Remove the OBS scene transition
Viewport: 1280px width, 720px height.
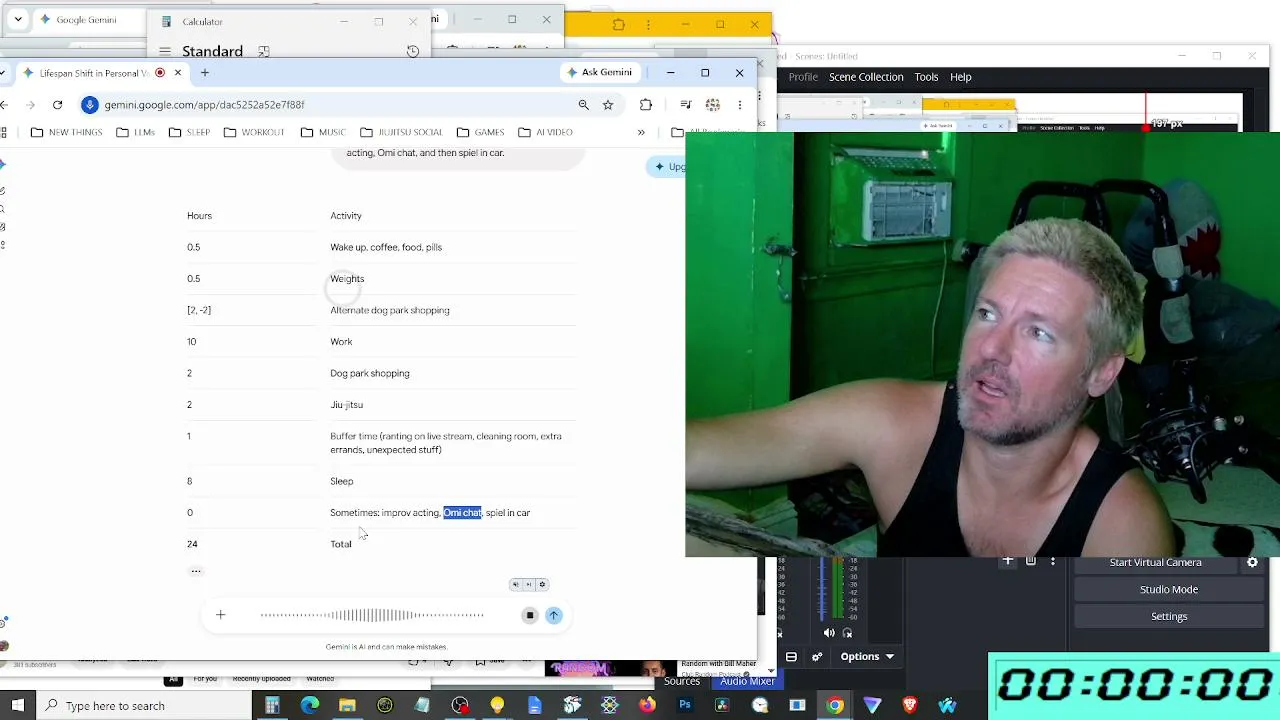click(x=1030, y=561)
